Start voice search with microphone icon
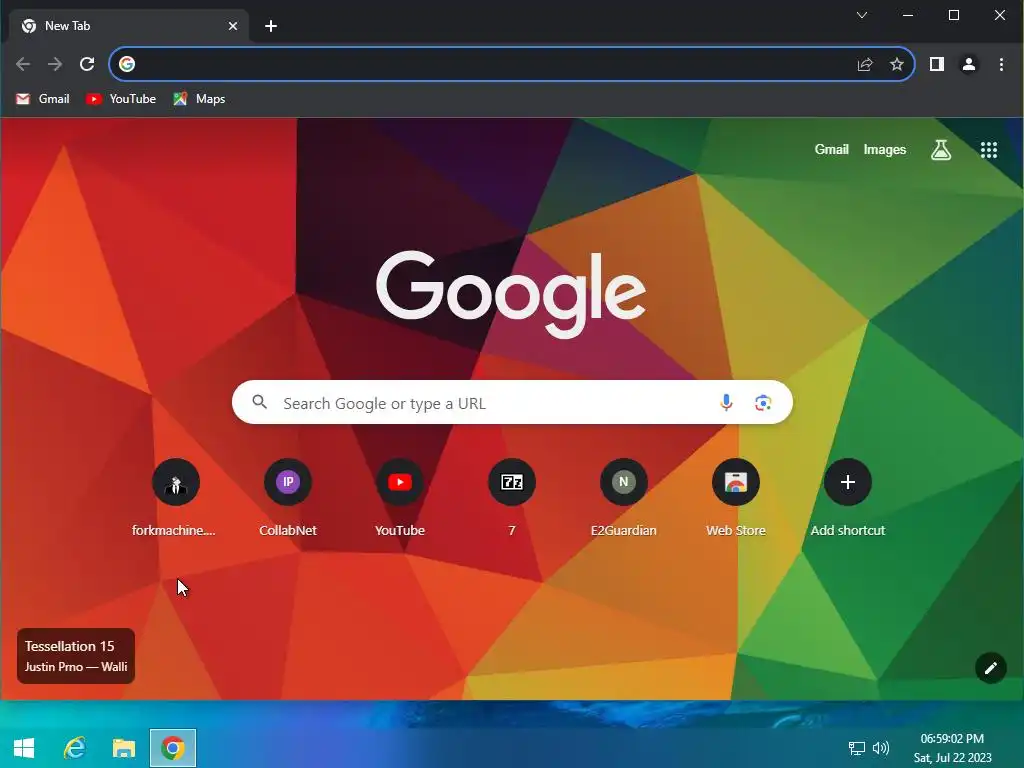Screen dimensions: 1024x768 (726, 402)
